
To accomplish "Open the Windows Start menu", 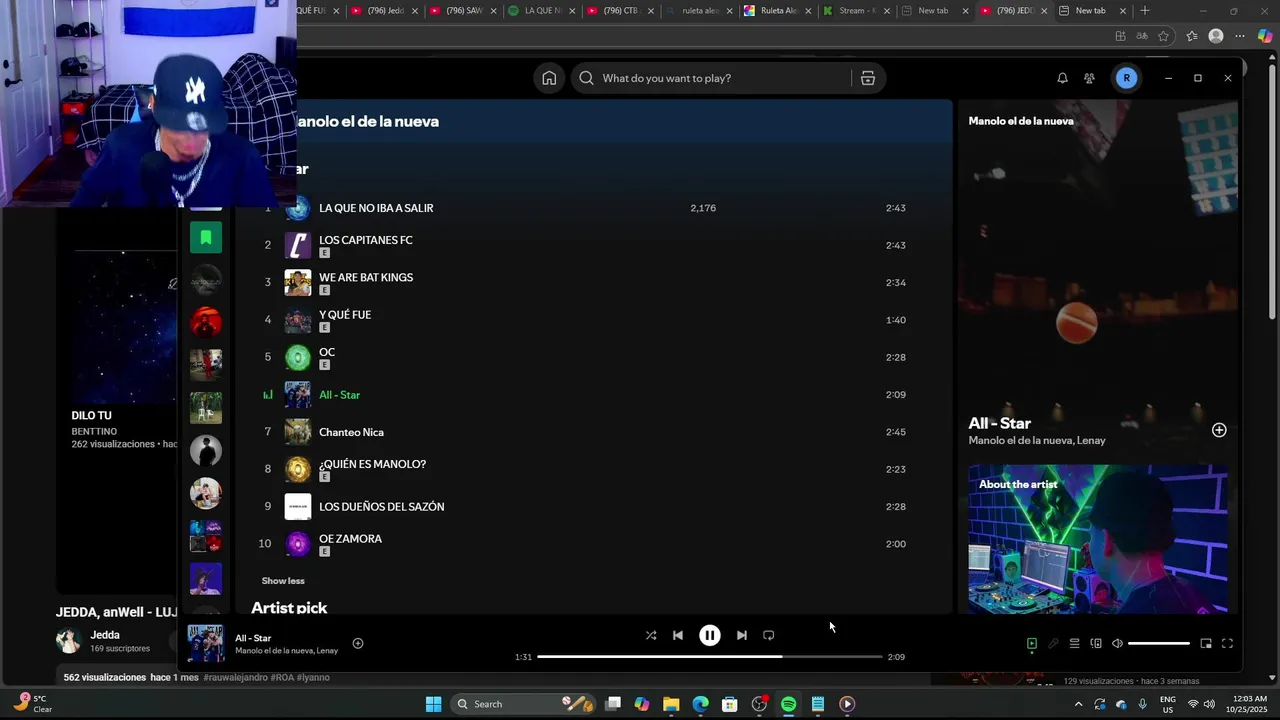I will coord(433,704).
